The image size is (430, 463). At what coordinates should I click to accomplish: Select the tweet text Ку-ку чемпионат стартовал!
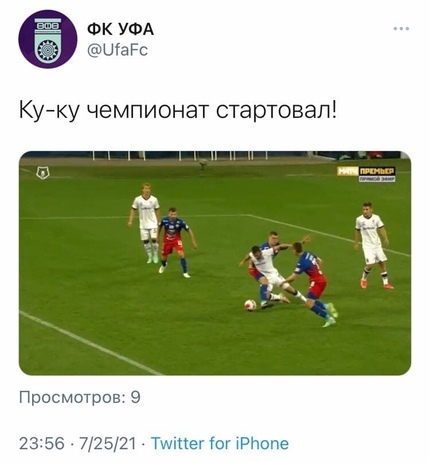click(x=178, y=110)
